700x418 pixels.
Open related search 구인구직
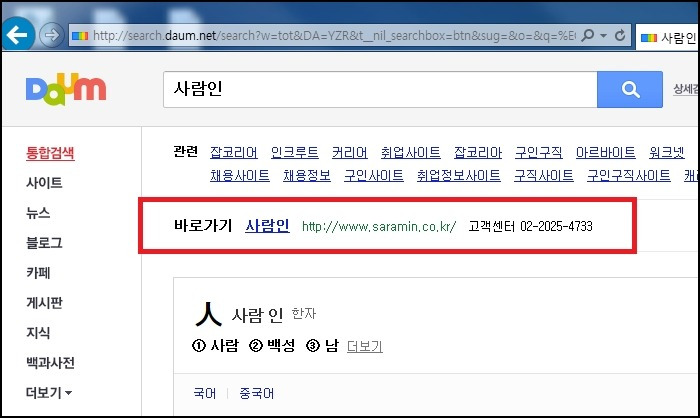[539, 153]
